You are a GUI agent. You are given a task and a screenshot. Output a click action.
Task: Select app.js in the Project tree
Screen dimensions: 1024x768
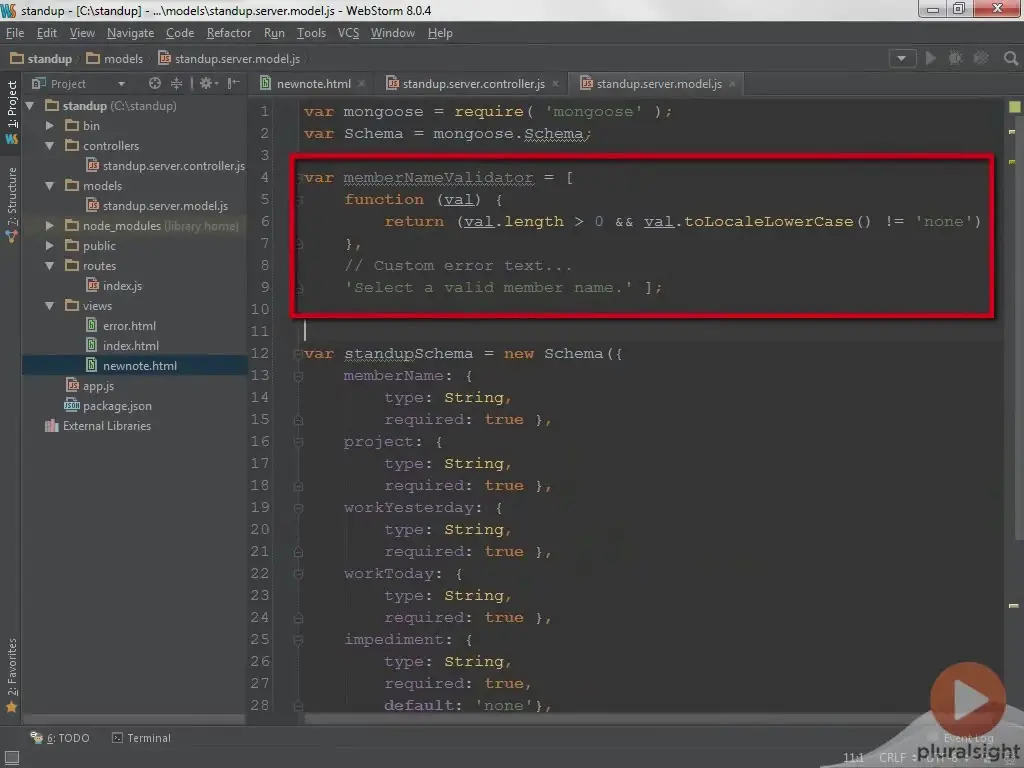90,386
